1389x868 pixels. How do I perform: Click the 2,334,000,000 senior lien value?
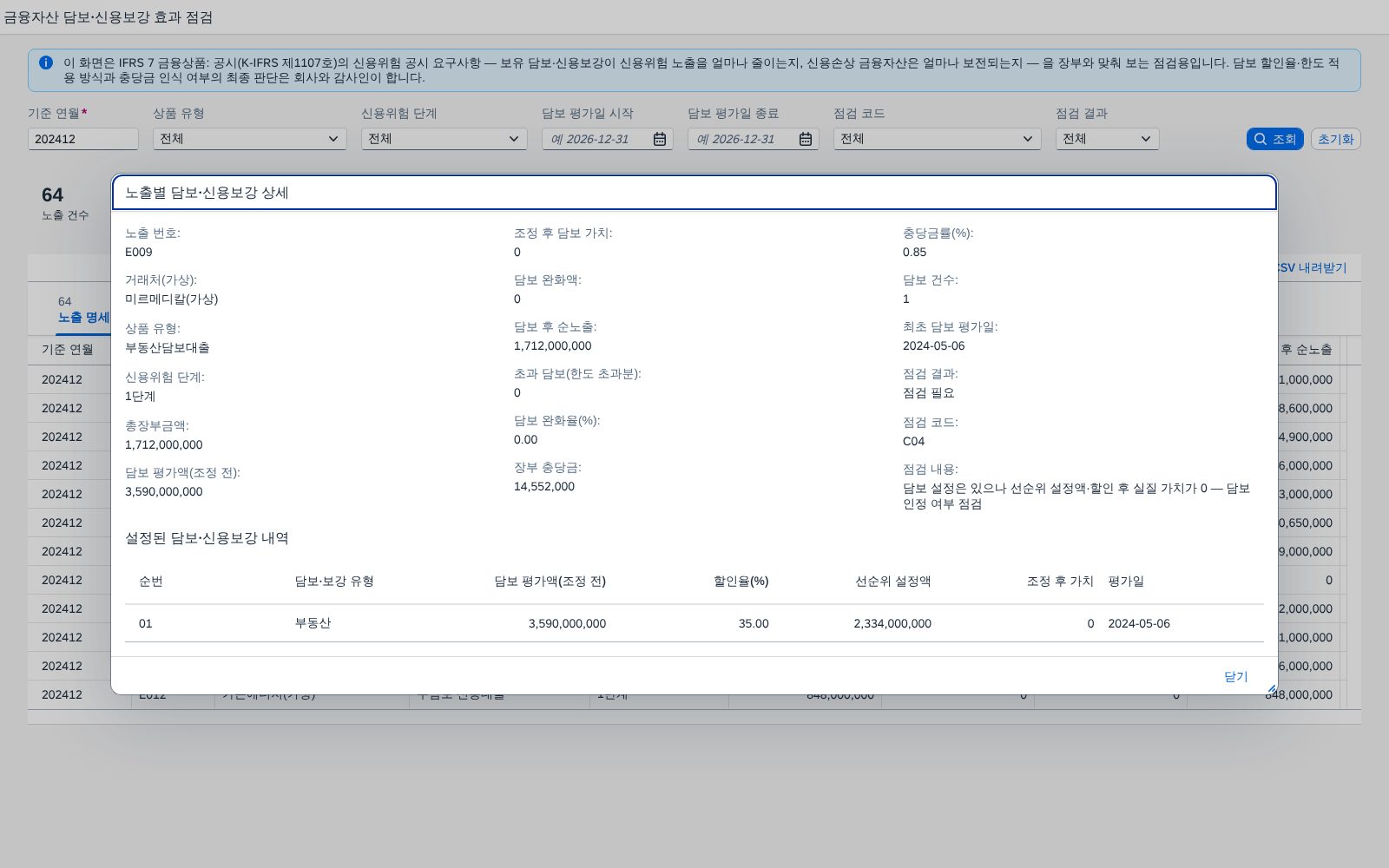pyautogui.click(x=892, y=623)
